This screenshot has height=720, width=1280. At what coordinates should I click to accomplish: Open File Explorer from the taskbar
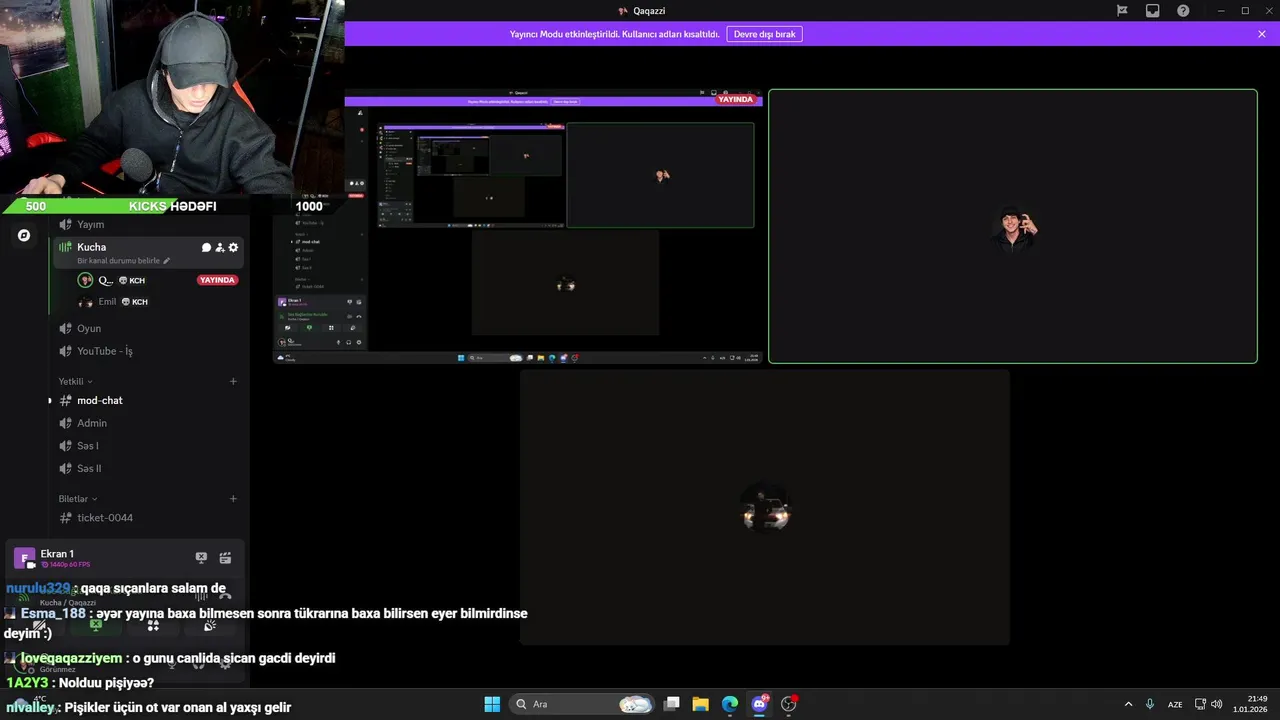(x=701, y=704)
